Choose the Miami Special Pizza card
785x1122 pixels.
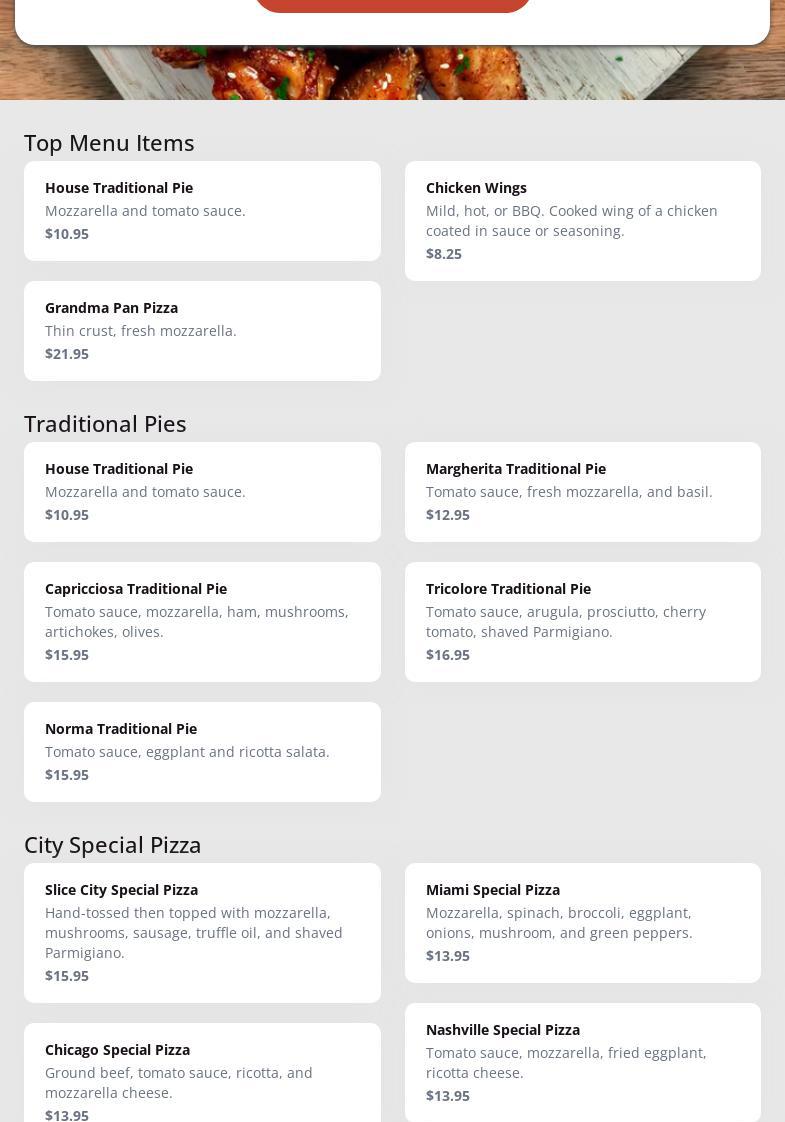pyautogui.click(x=582, y=922)
